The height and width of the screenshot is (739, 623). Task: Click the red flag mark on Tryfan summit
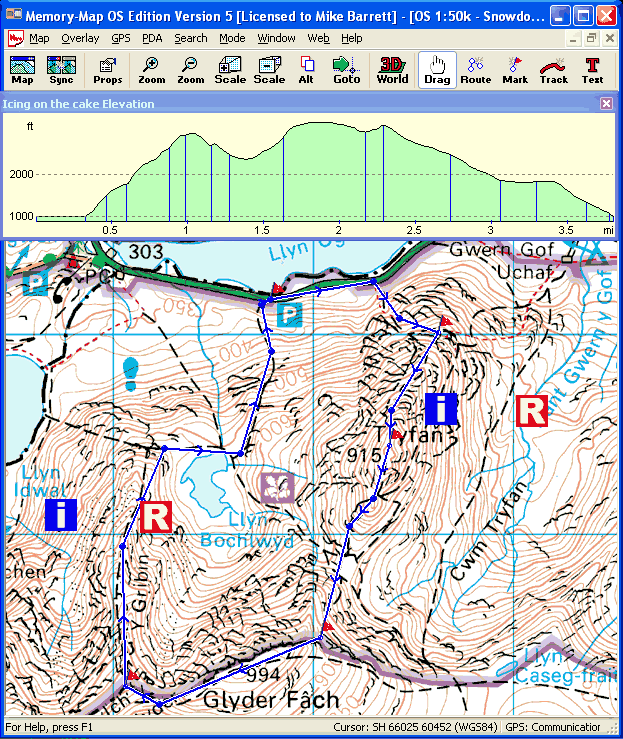coord(396,433)
